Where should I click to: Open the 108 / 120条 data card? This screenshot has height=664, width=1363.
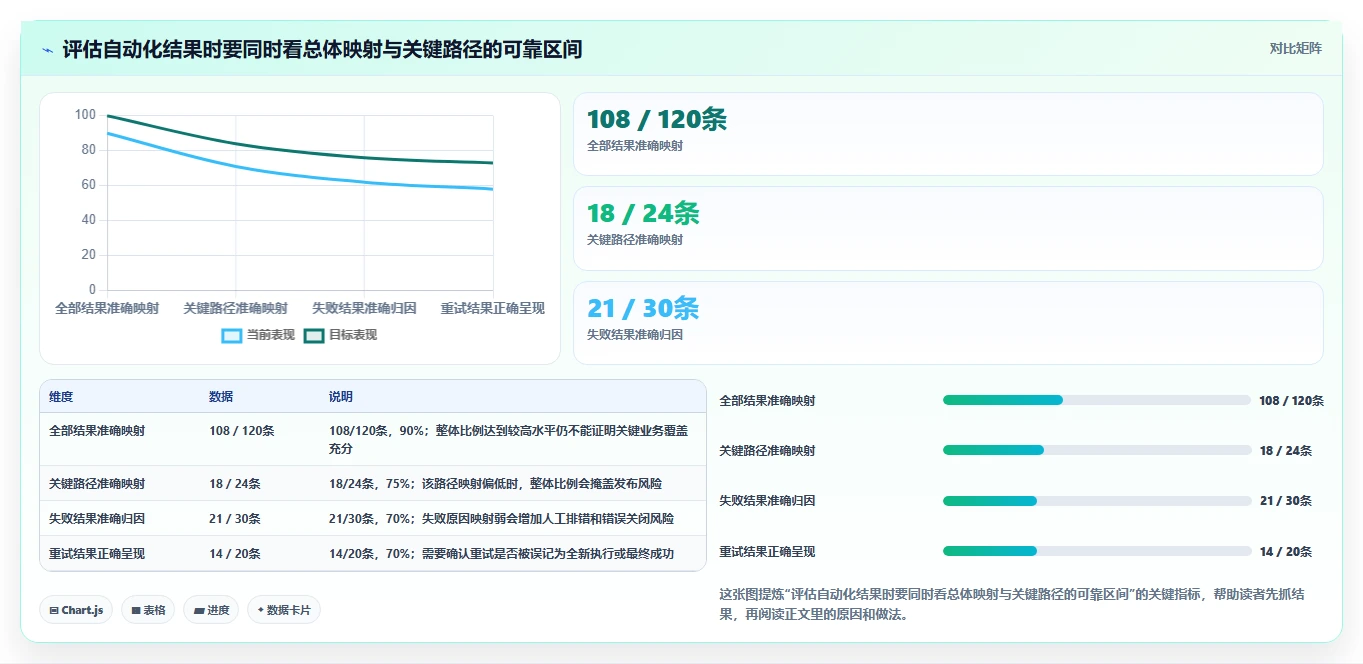[948, 134]
